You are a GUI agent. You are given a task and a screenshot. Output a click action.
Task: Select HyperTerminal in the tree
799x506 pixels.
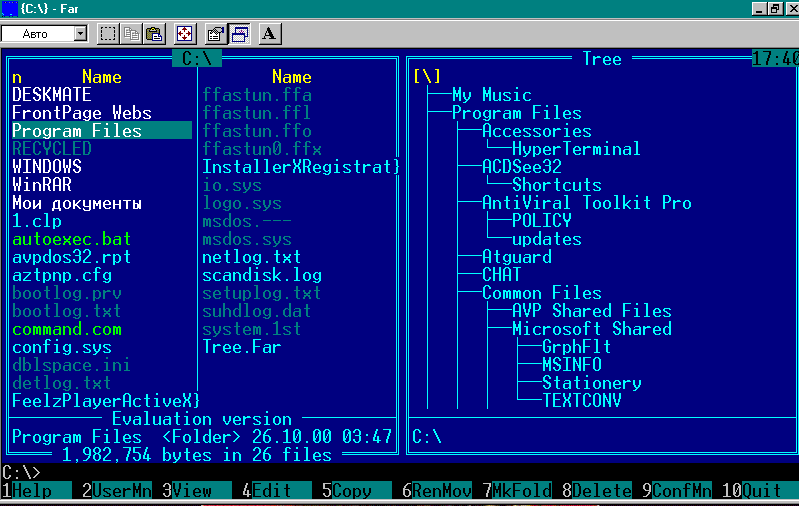(x=576, y=149)
